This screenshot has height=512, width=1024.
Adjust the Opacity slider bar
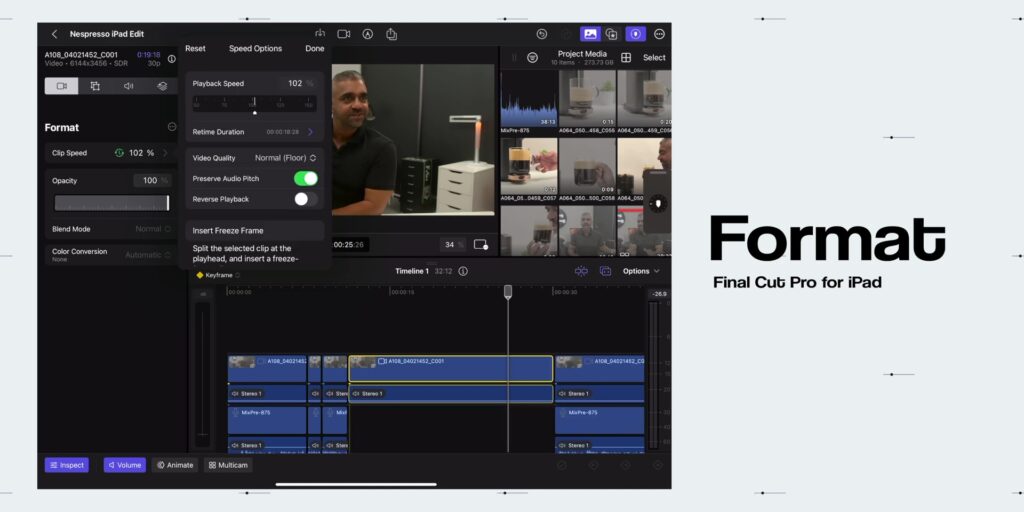coord(112,203)
